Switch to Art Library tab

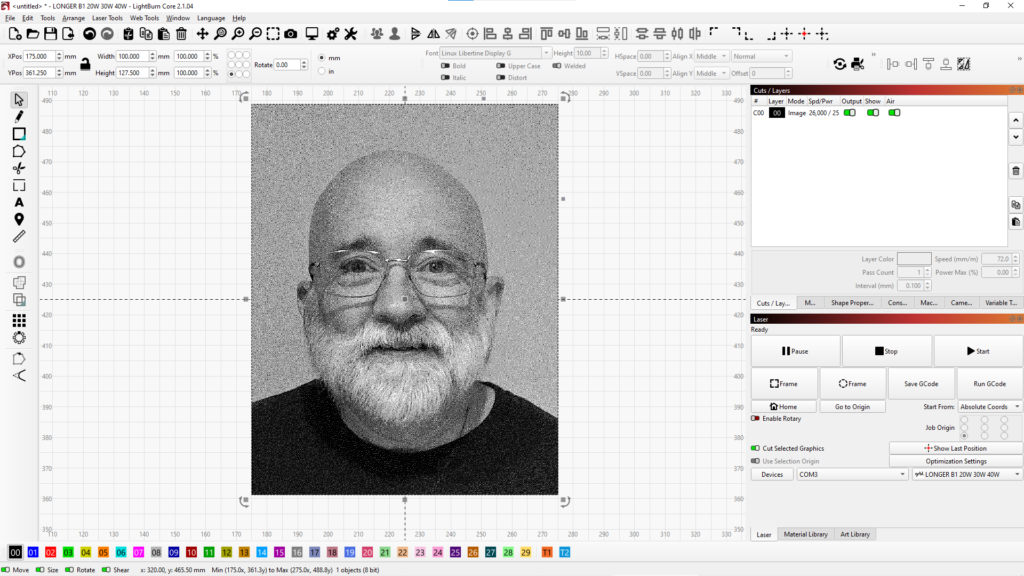pos(855,534)
